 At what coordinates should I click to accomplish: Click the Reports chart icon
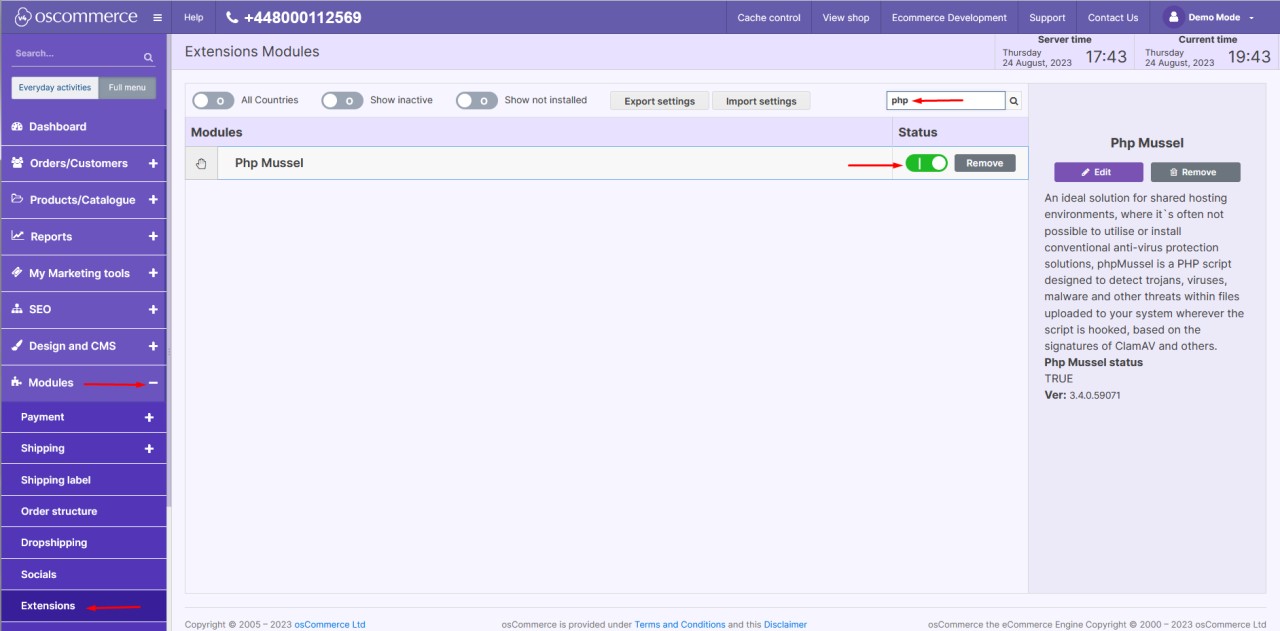pos(17,236)
